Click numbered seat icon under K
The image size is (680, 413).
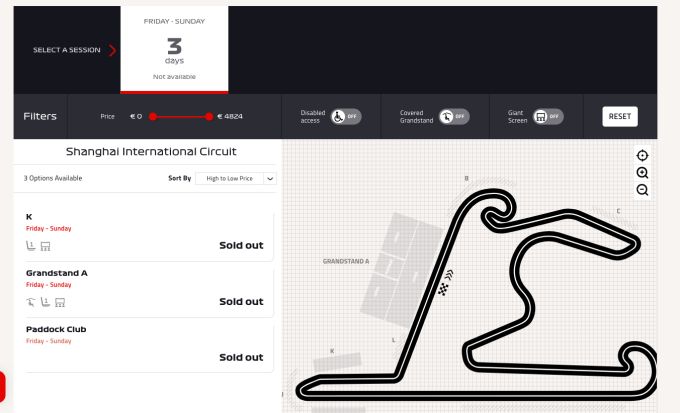(31, 246)
